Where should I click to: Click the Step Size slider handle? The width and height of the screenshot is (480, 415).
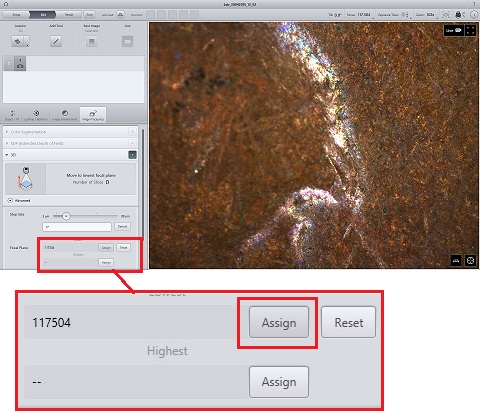[66, 216]
